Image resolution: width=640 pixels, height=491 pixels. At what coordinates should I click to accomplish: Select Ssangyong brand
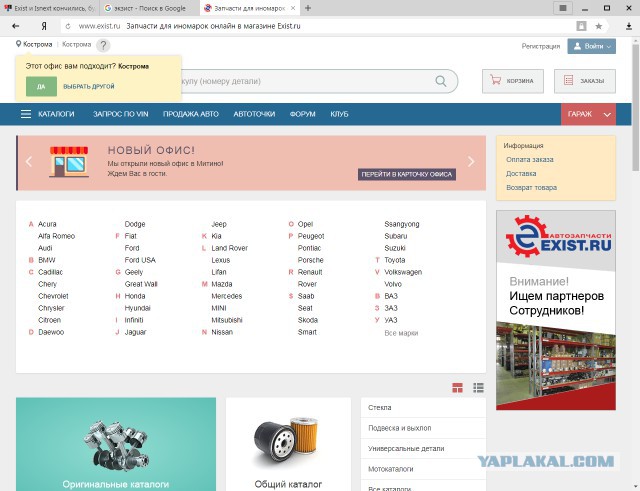402,224
